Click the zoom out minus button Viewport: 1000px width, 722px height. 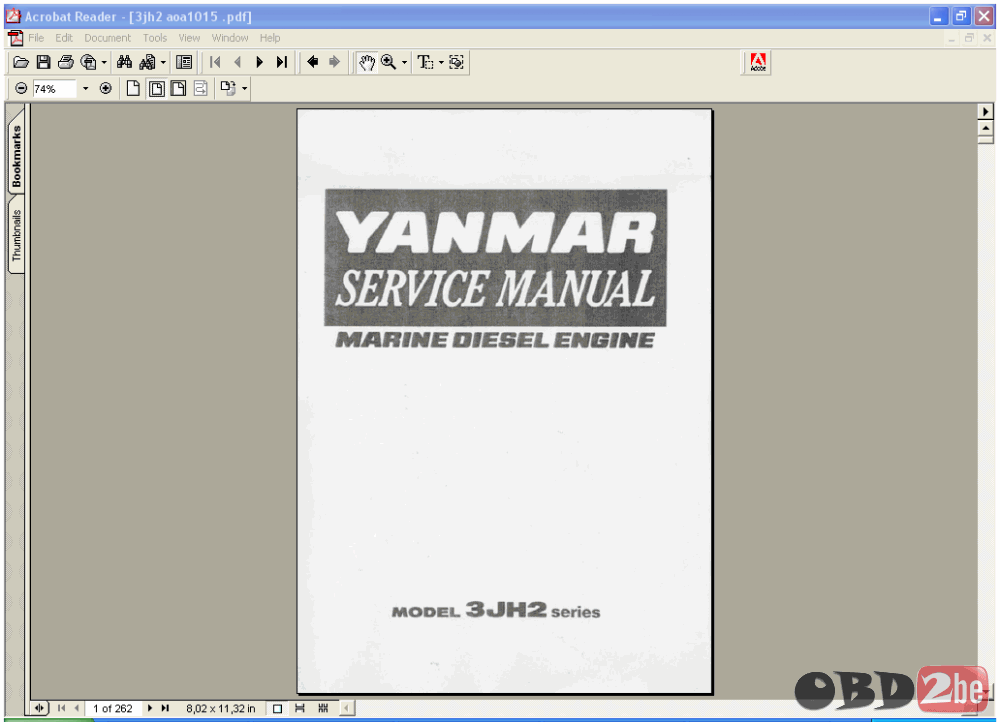(x=21, y=89)
